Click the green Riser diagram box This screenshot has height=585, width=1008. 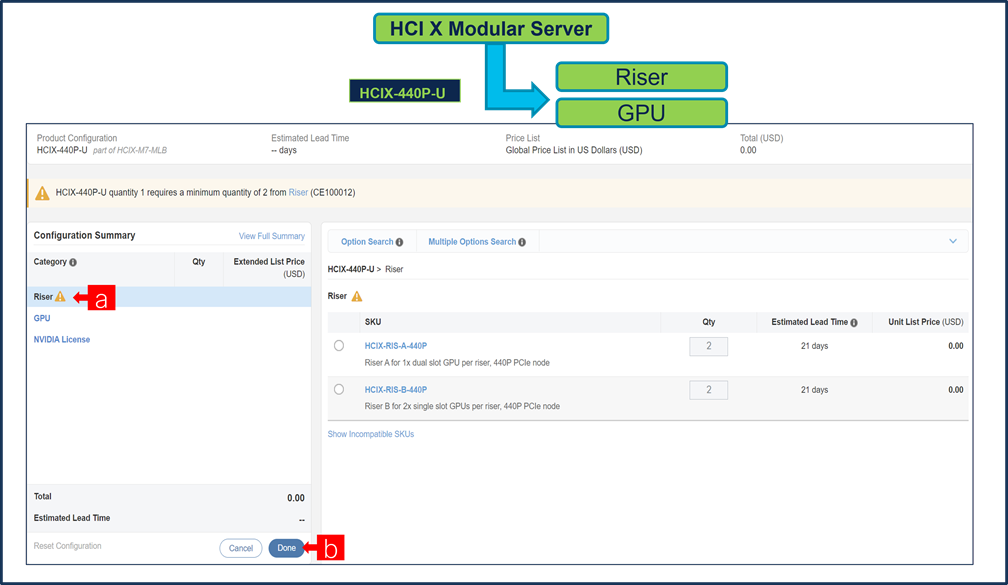(x=642, y=77)
